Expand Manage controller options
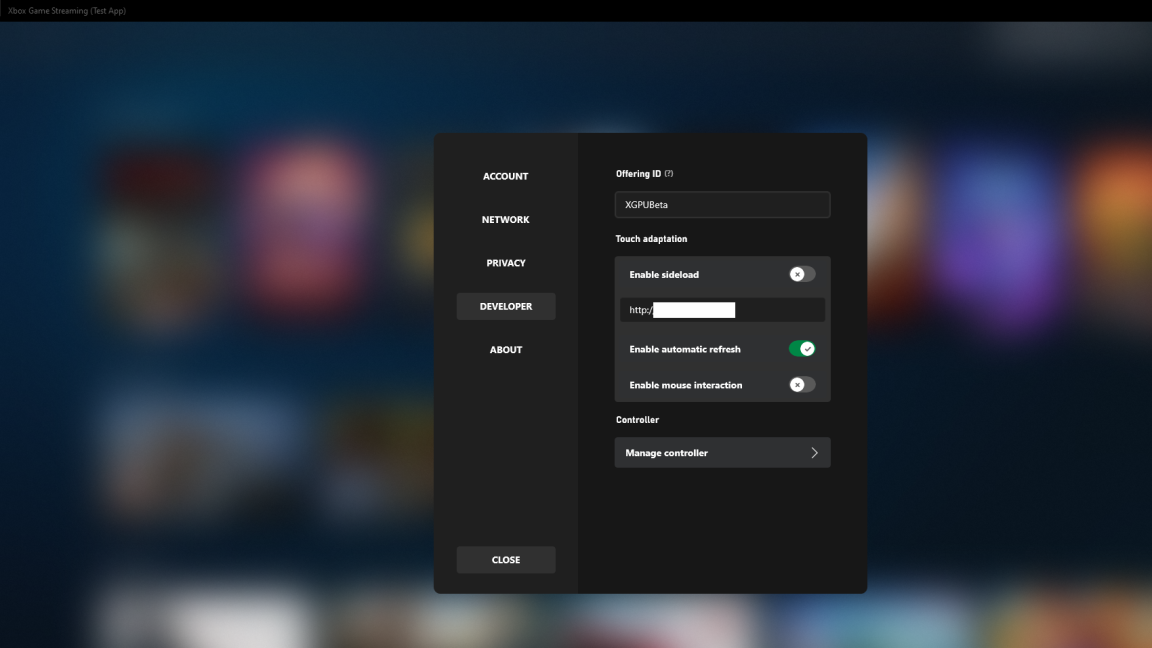This screenshot has width=1152, height=648. point(722,452)
